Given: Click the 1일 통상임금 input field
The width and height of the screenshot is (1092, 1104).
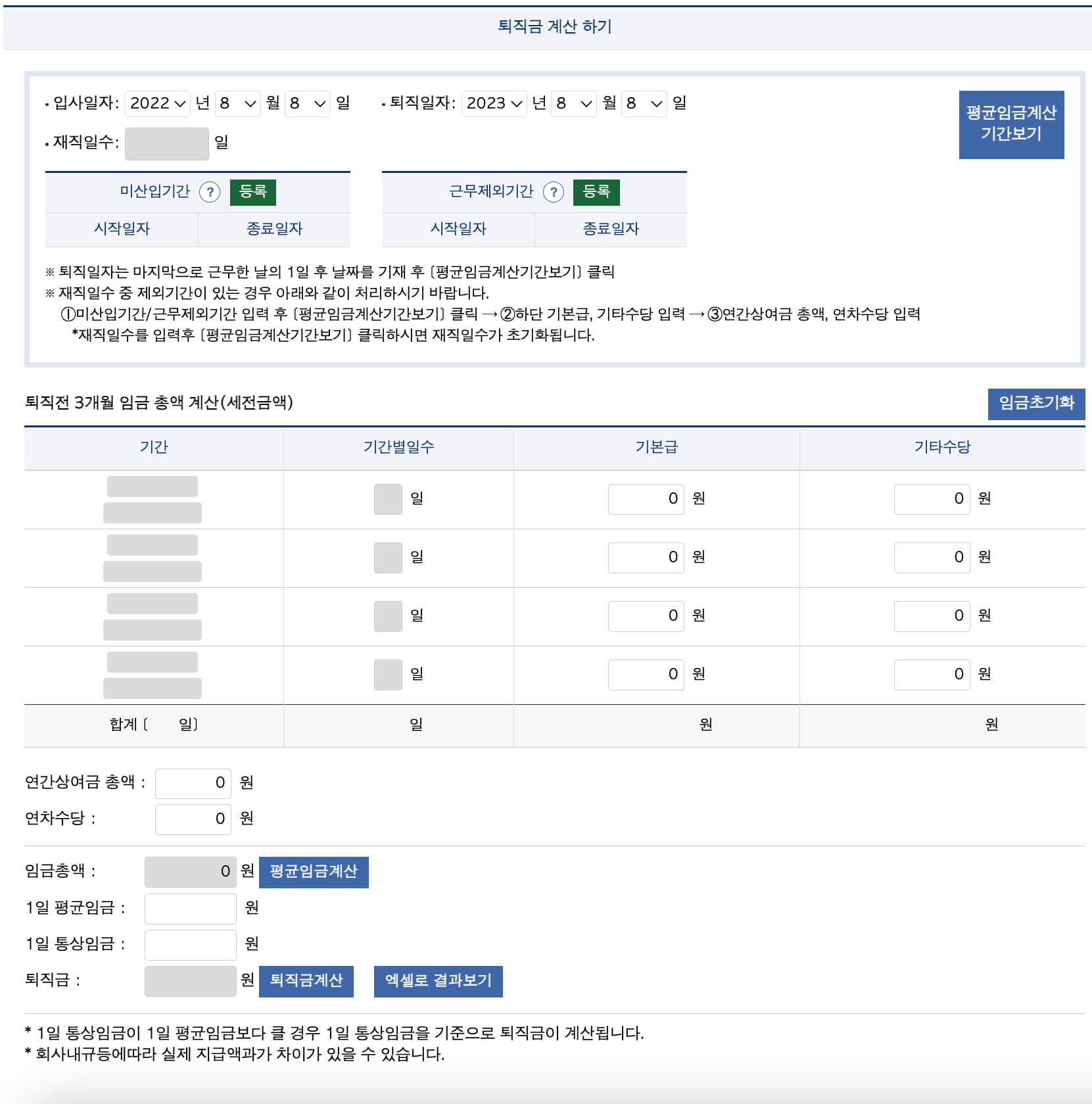Looking at the screenshot, I should 190,945.
